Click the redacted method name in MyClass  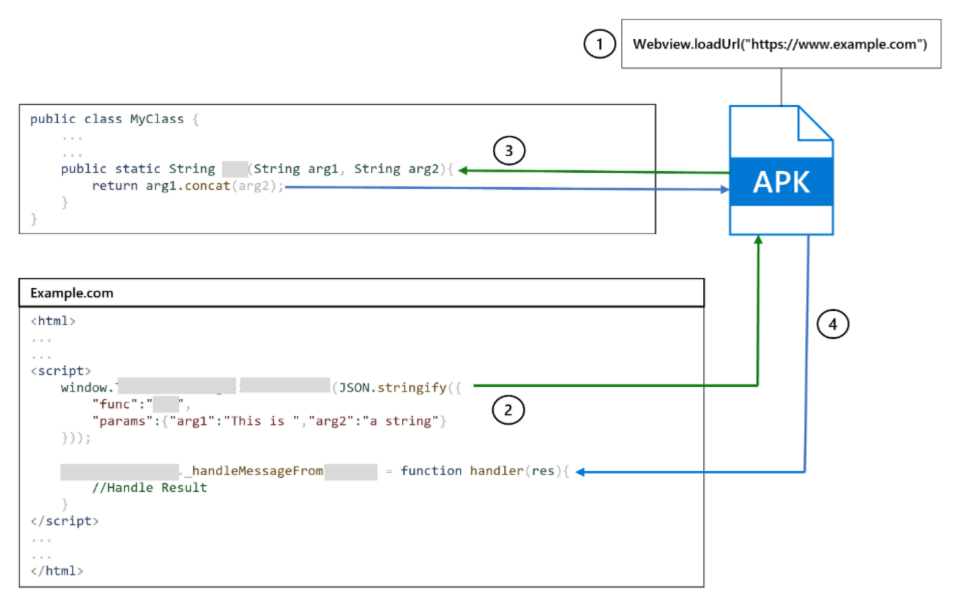pyautogui.click(x=234, y=168)
